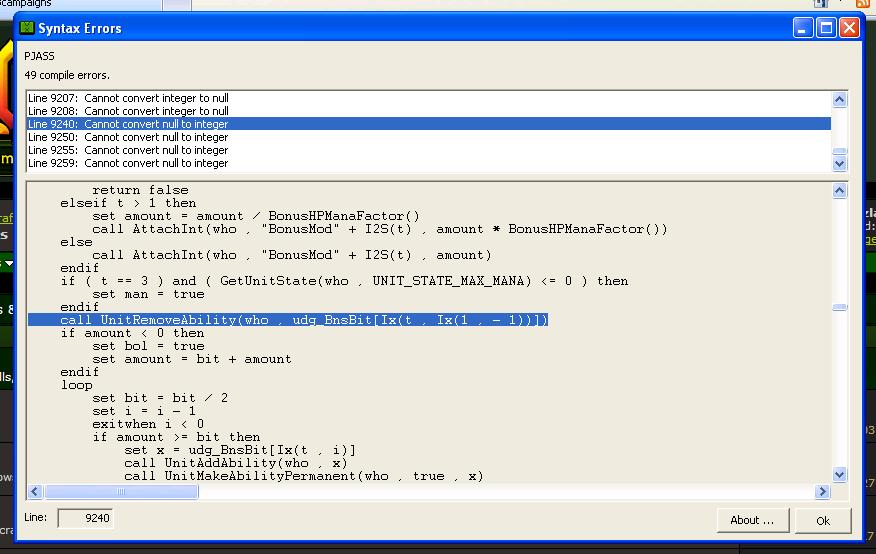Click code pane scroll down arrow
This screenshot has height=554, width=876.
pyautogui.click(x=839, y=475)
